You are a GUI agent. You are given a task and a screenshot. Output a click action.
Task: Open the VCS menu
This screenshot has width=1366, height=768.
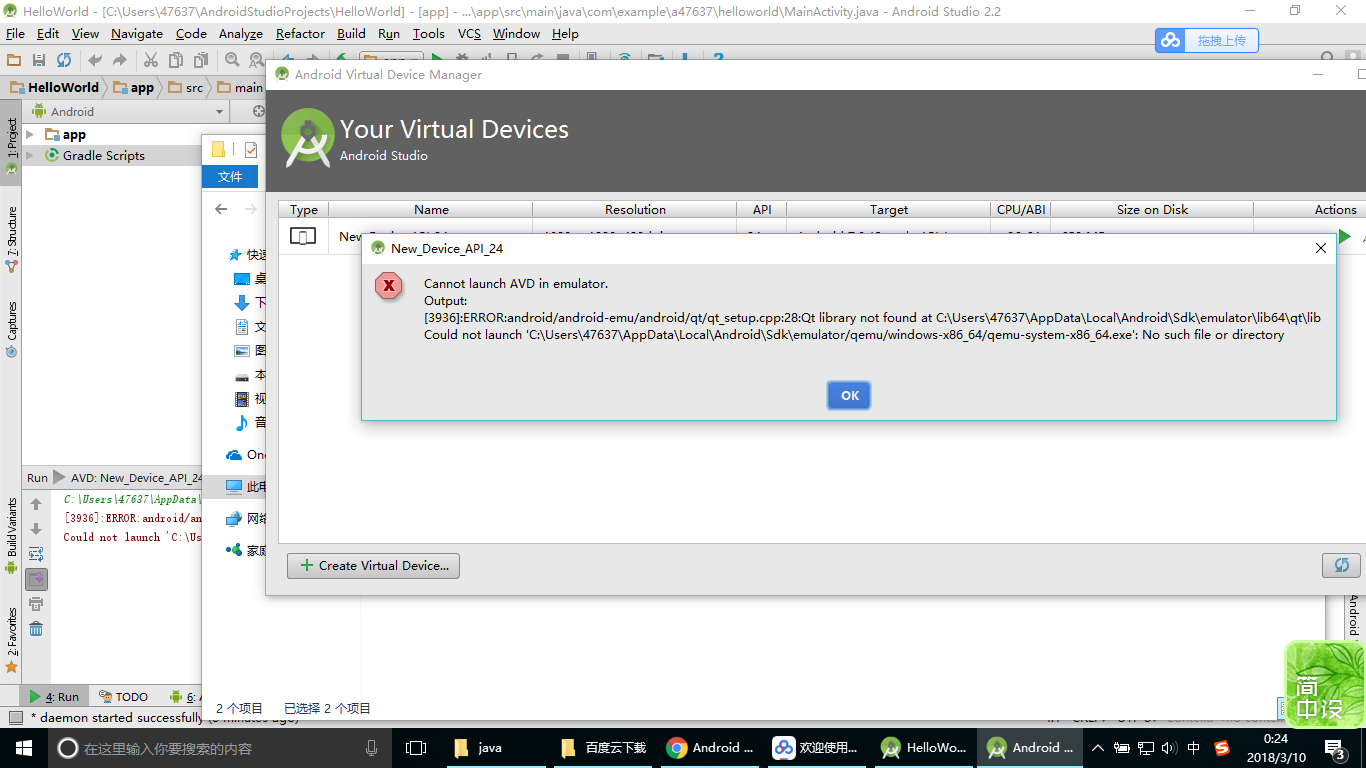click(469, 33)
